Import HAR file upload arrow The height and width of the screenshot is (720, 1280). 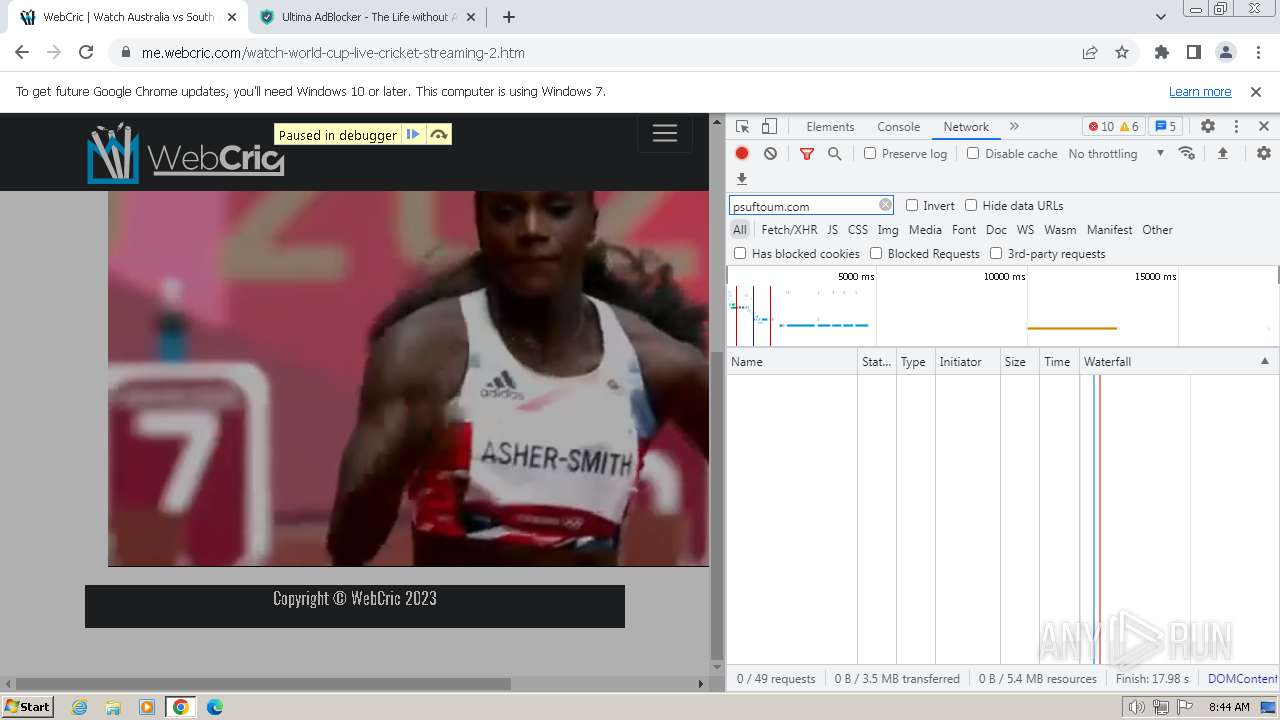[x=1222, y=153]
